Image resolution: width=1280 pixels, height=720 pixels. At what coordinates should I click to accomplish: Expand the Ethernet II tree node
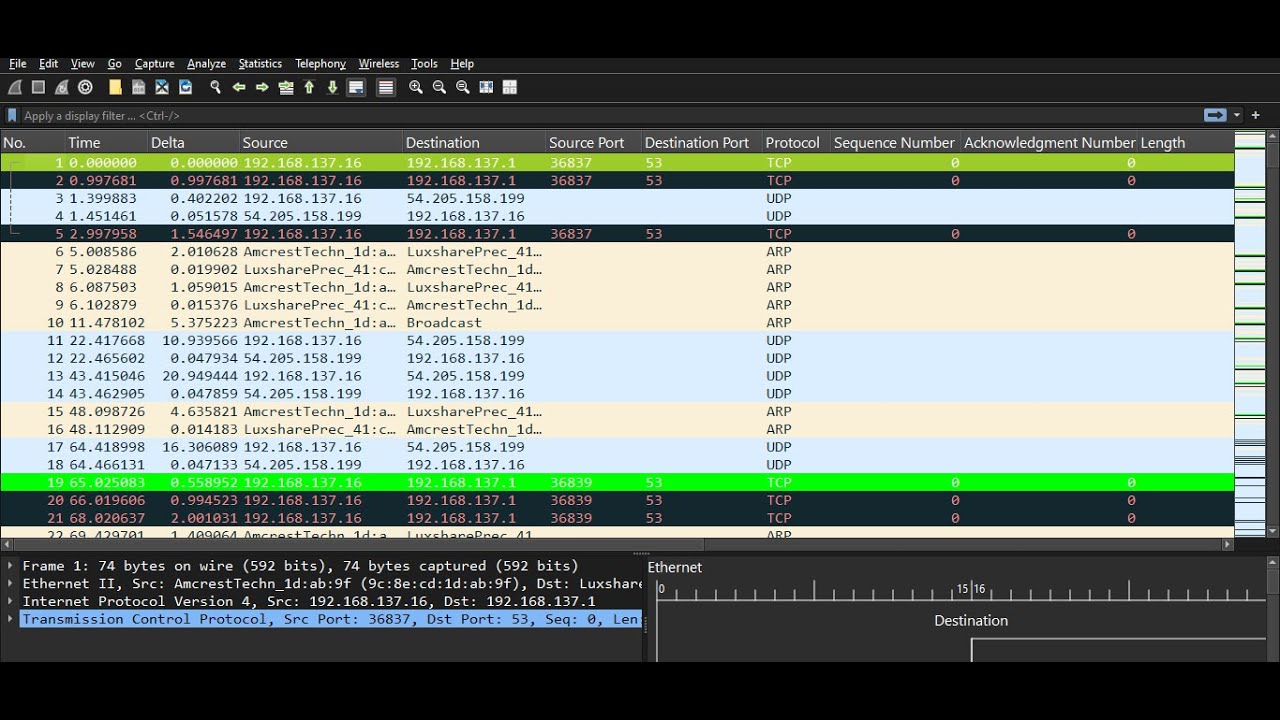[10, 584]
